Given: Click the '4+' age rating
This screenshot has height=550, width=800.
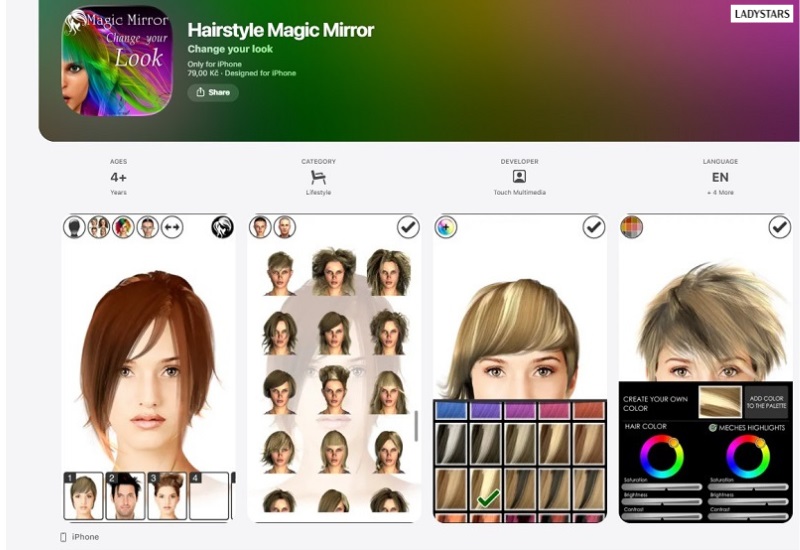Looking at the screenshot, I should (x=118, y=177).
